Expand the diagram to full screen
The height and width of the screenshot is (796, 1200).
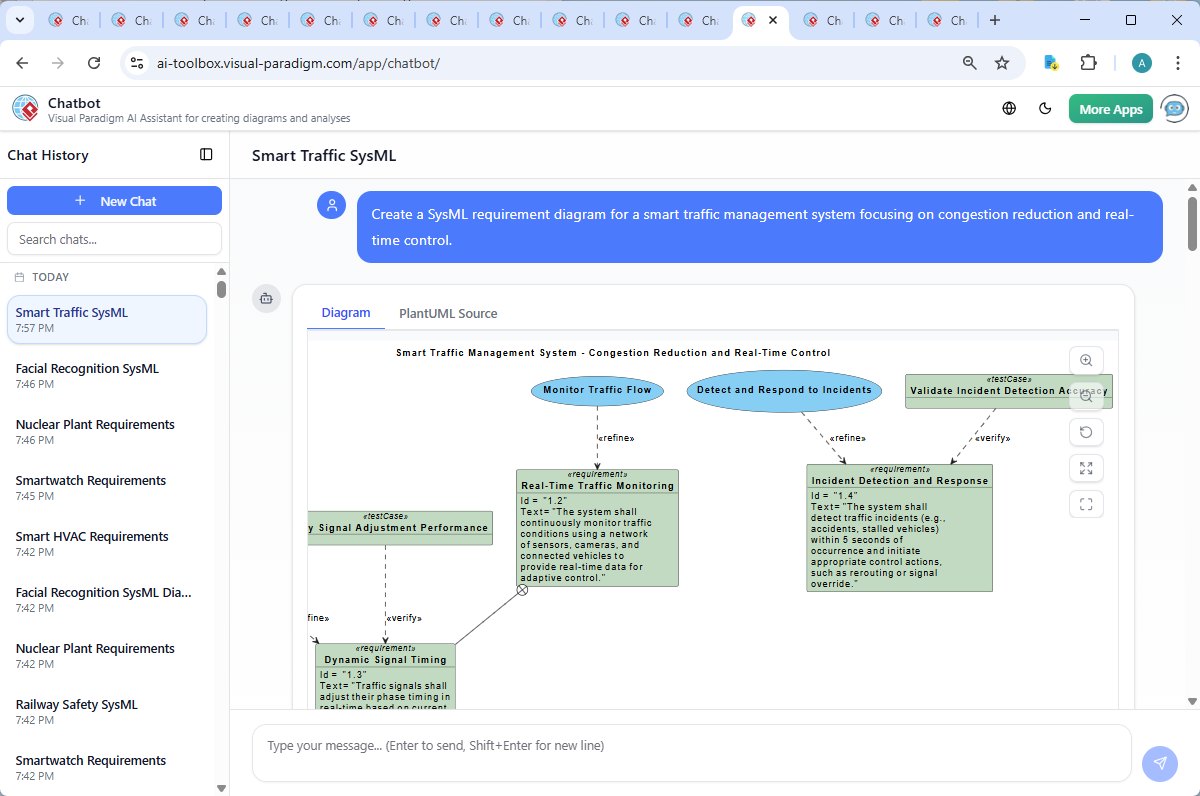tap(1086, 468)
